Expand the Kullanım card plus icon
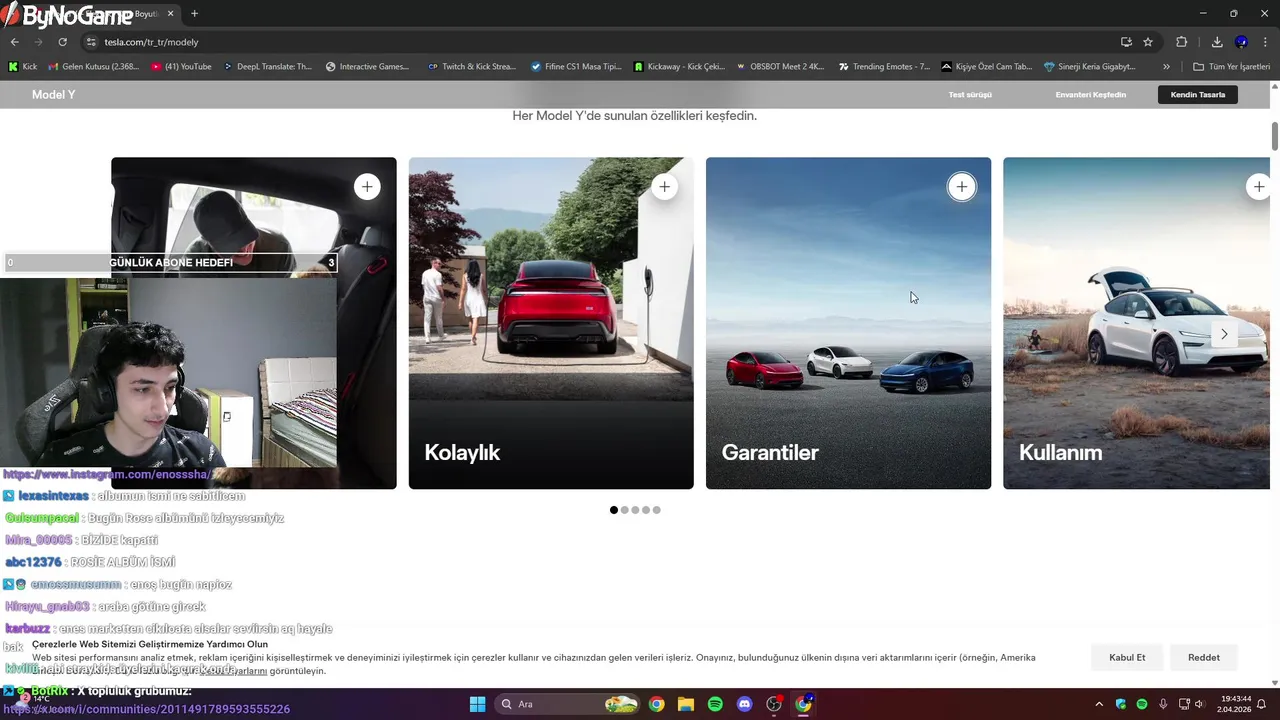The height and width of the screenshot is (720, 1280). tap(1258, 187)
